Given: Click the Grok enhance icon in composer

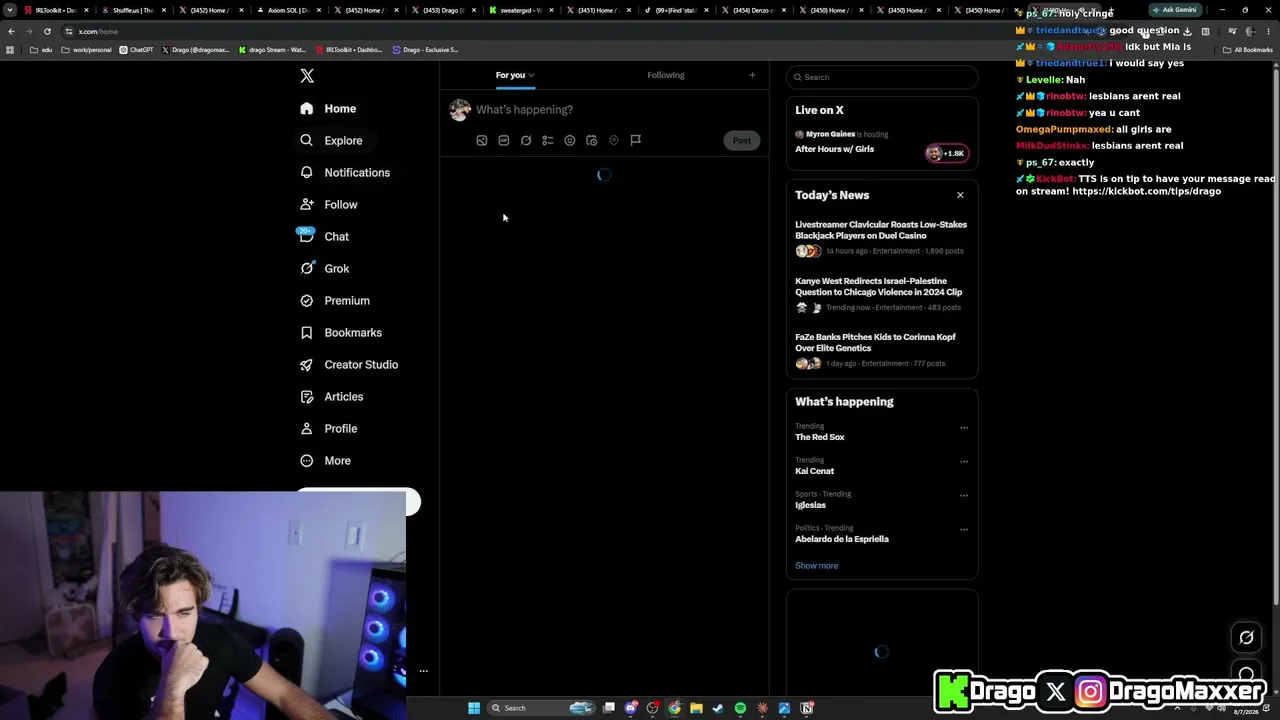Looking at the screenshot, I should tap(526, 141).
